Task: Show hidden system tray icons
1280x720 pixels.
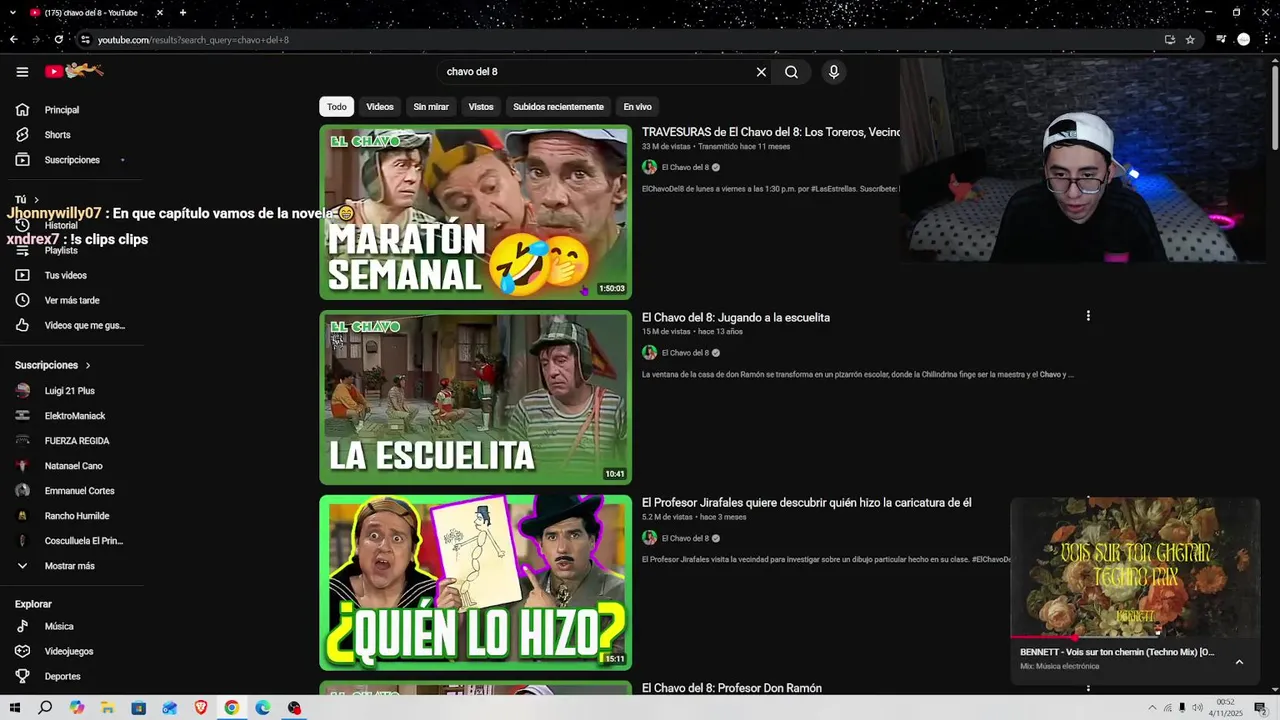Action: click(1151, 708)
